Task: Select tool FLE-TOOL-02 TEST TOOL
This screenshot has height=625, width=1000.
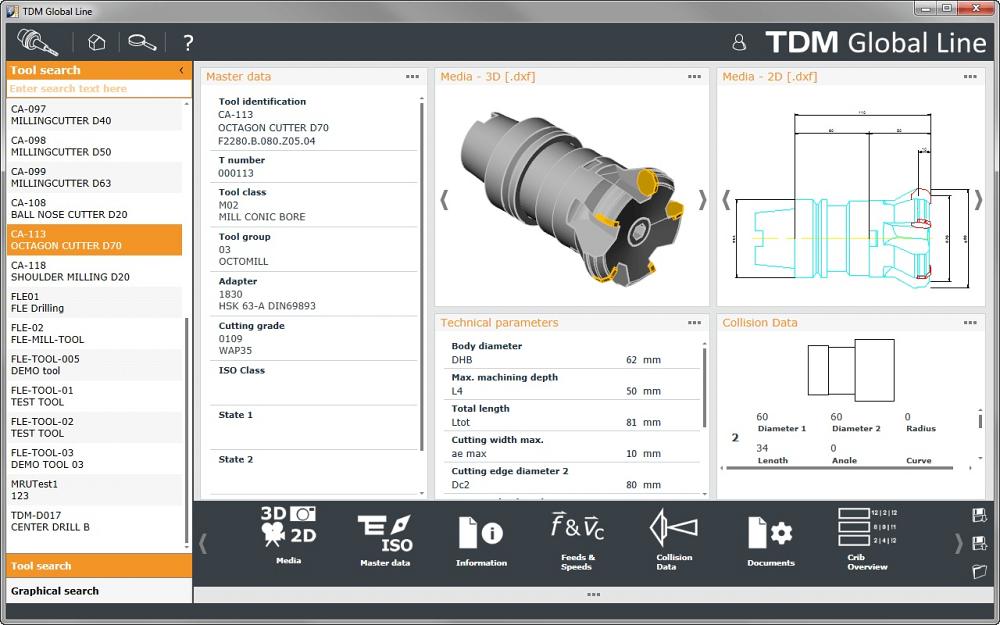Action: point(94,427)
